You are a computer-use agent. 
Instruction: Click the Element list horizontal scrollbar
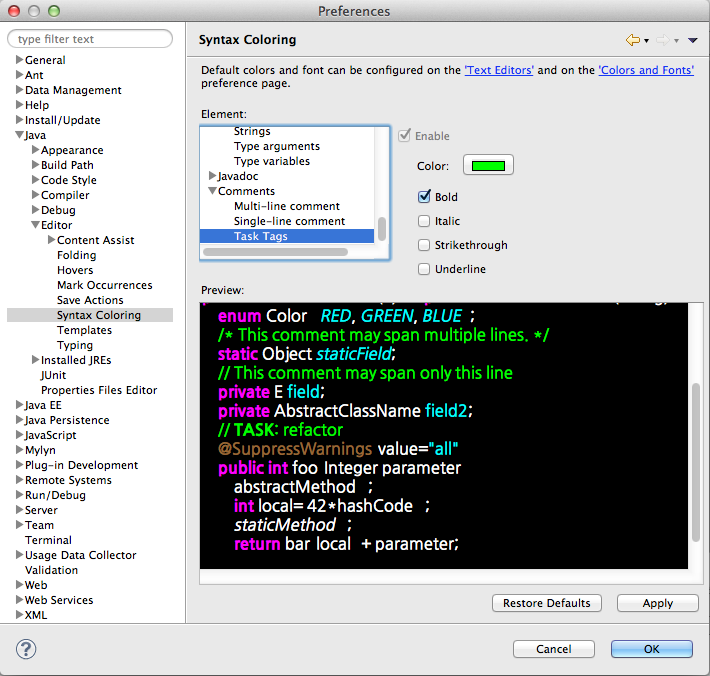coord(275,252)
